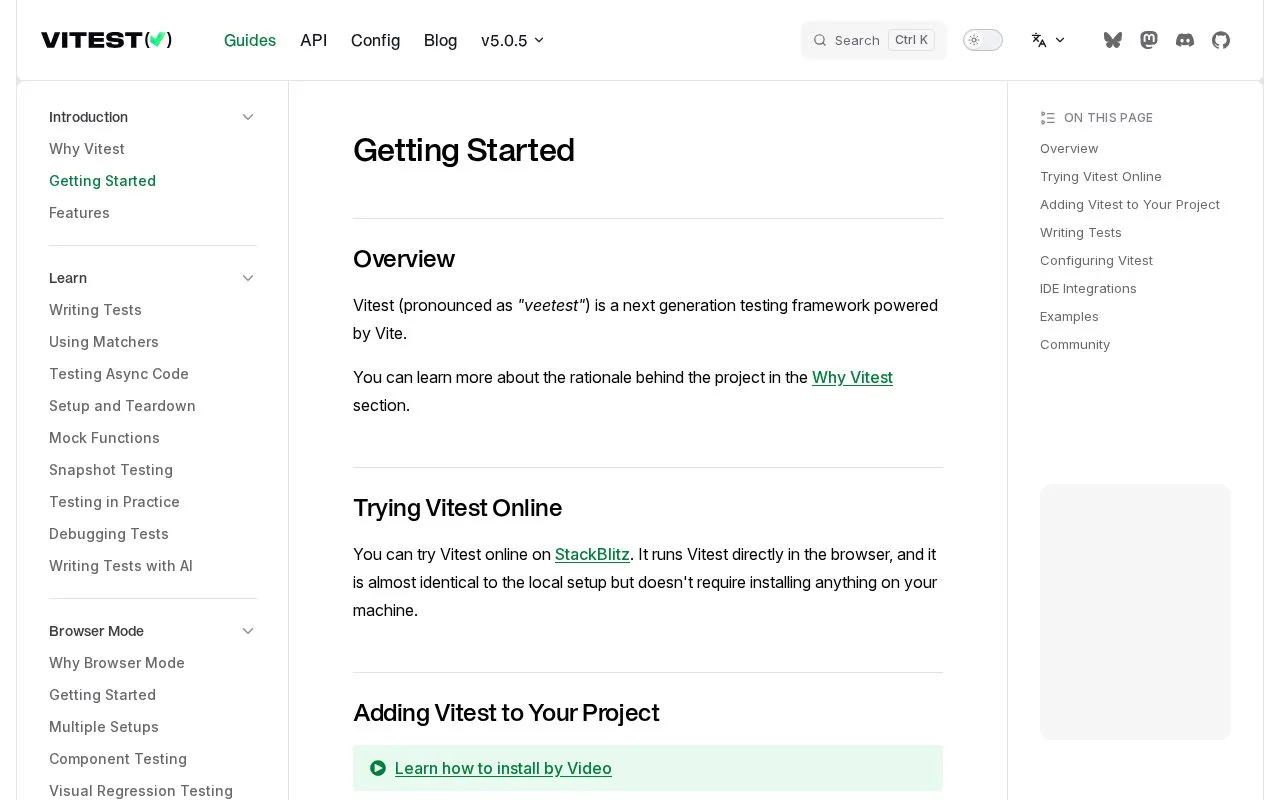Follow the StackBlitz link
This screenshot has width=1280, height=800.
pyautogui.click(x=592, y=554)
